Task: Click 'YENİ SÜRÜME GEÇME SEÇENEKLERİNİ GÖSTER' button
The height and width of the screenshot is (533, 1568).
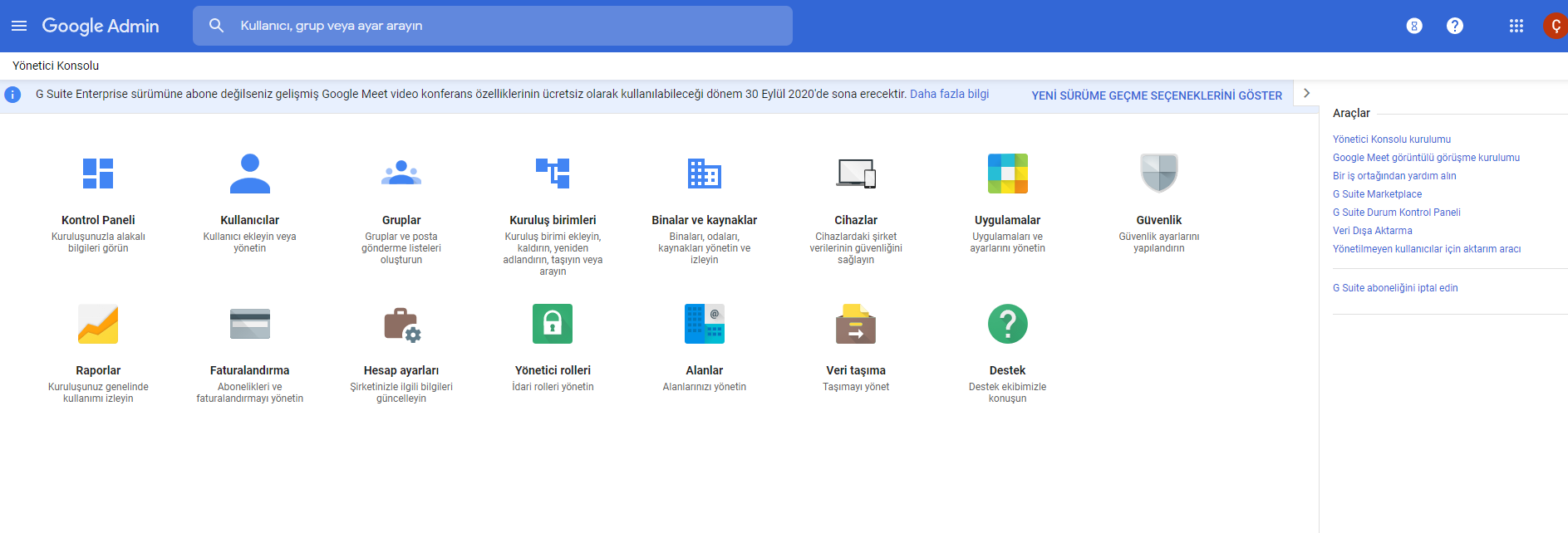Action: point(1157,95)
